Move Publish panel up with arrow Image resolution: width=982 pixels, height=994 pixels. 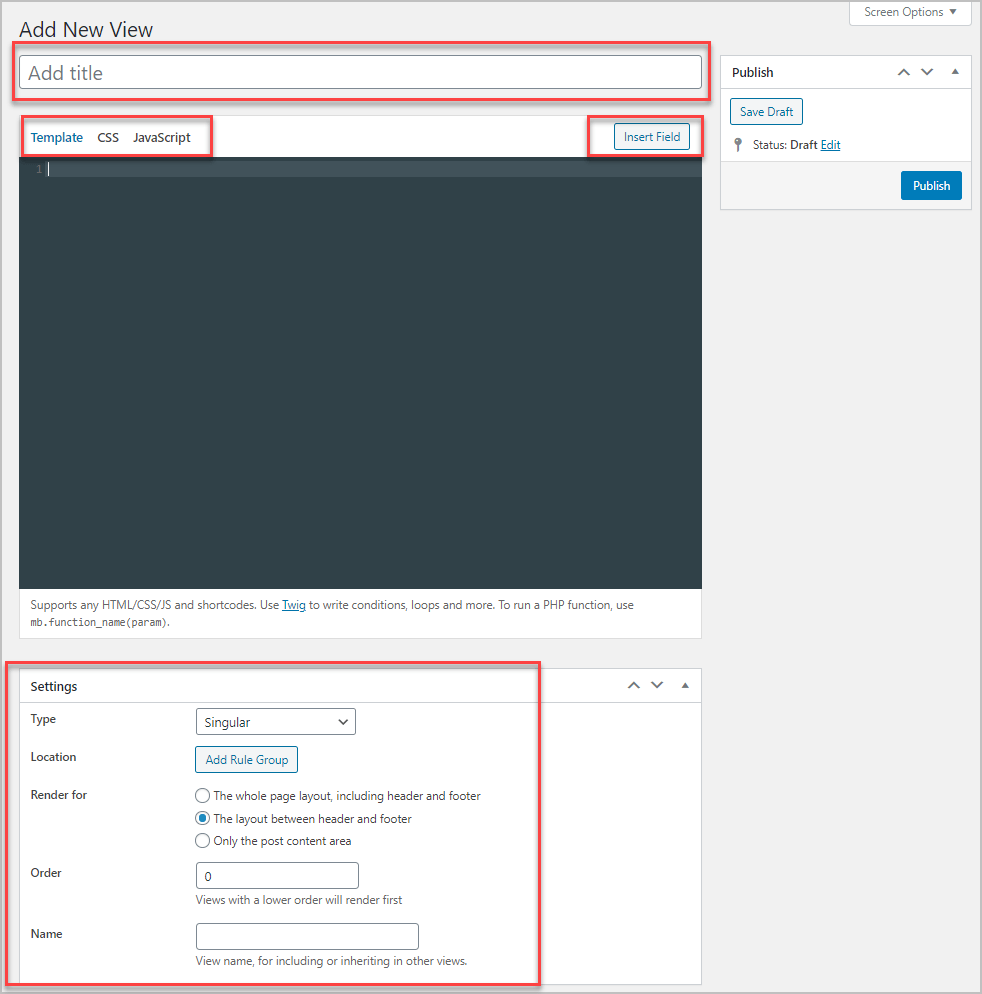click(903, 72)
